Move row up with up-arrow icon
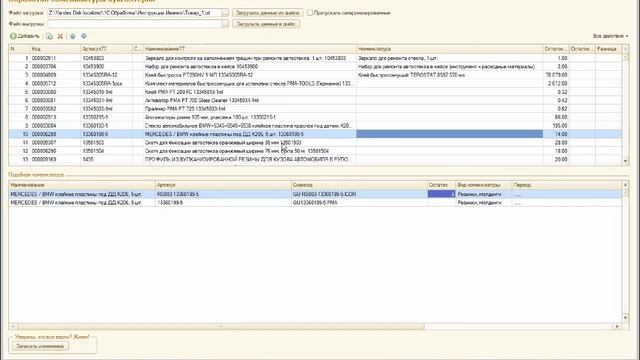 pos(73,36)
